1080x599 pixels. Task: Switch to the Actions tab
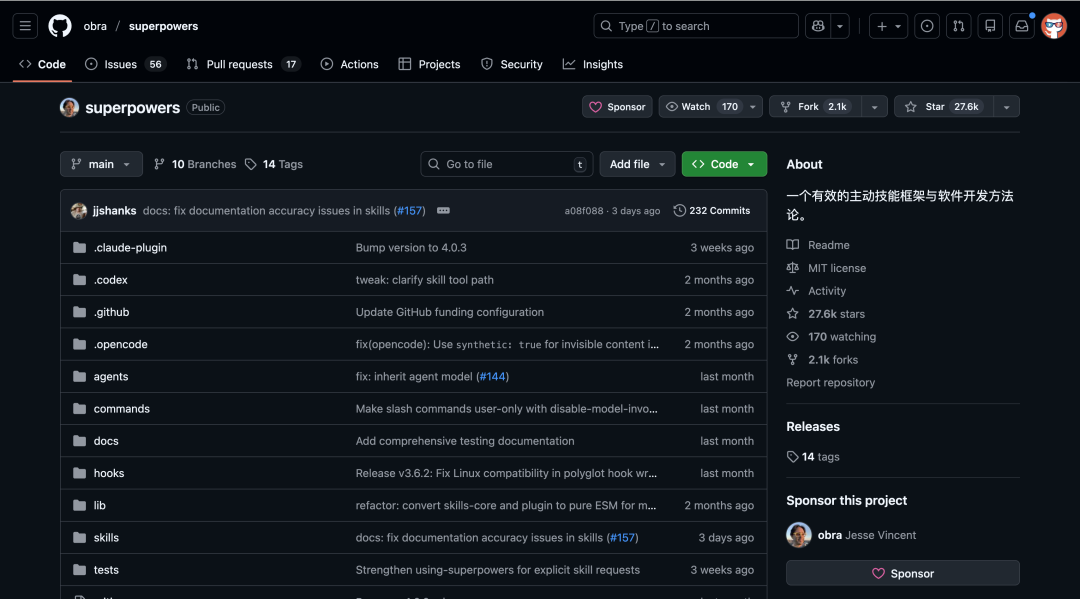coord(350,64)
